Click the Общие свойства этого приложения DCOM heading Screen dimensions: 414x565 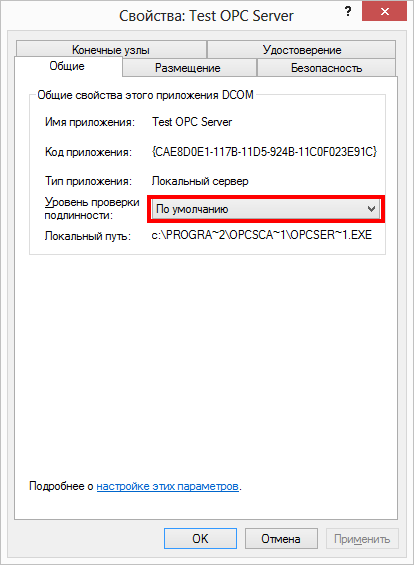[146, 95]
